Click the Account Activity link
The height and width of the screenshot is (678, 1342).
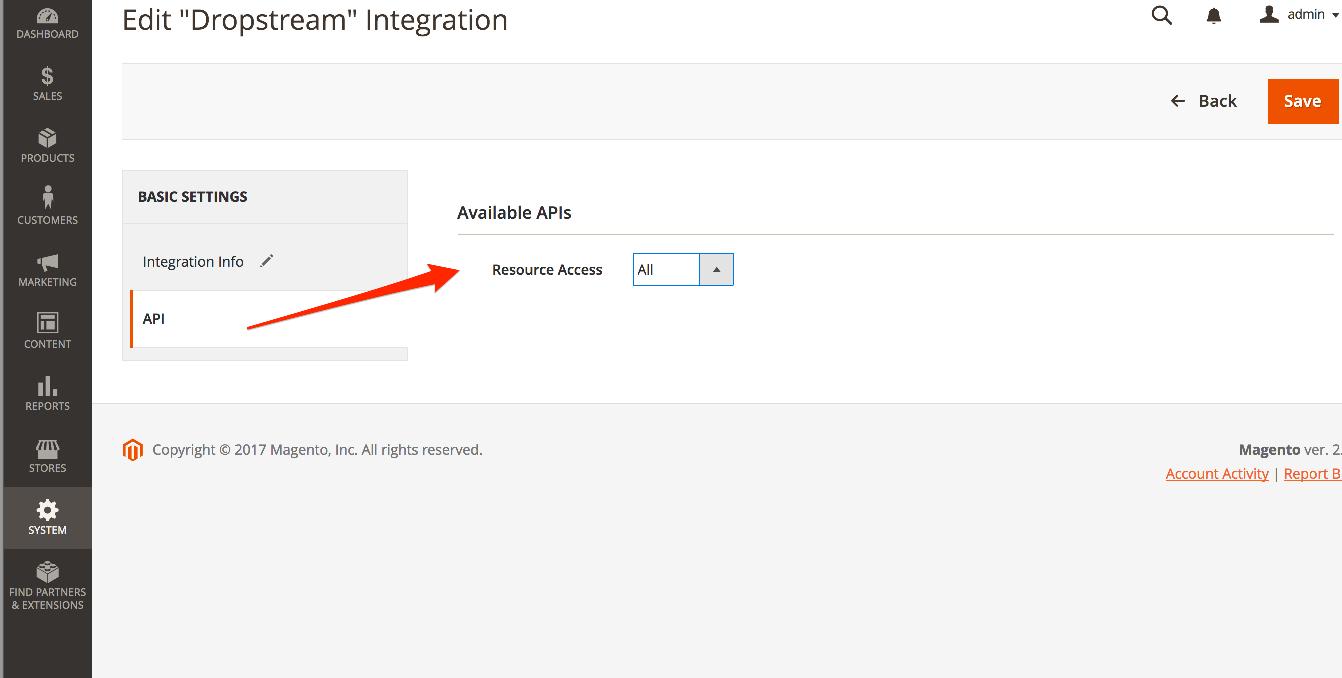click(x=1217, y=474)
